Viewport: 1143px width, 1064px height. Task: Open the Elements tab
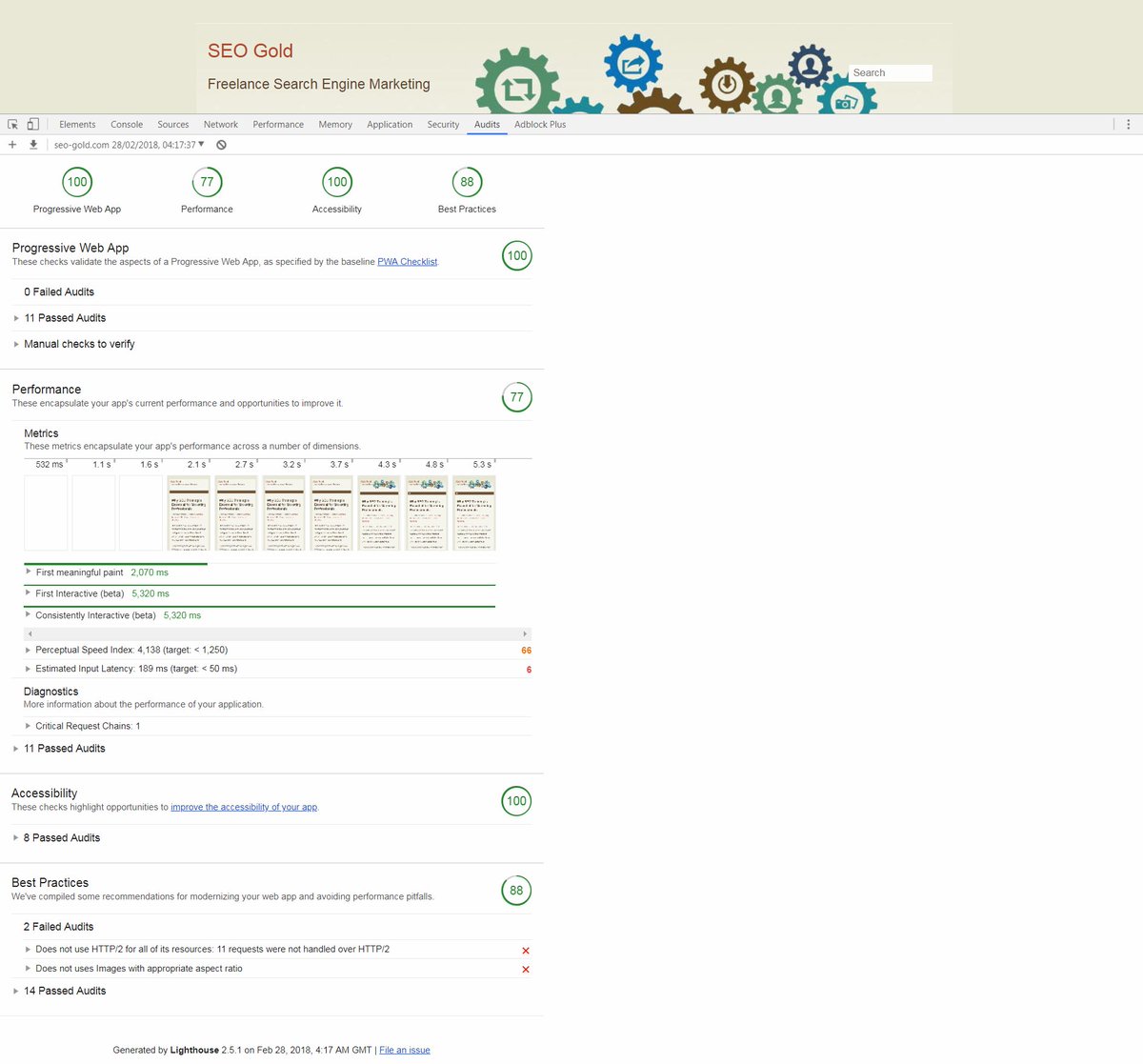point(77,125)
